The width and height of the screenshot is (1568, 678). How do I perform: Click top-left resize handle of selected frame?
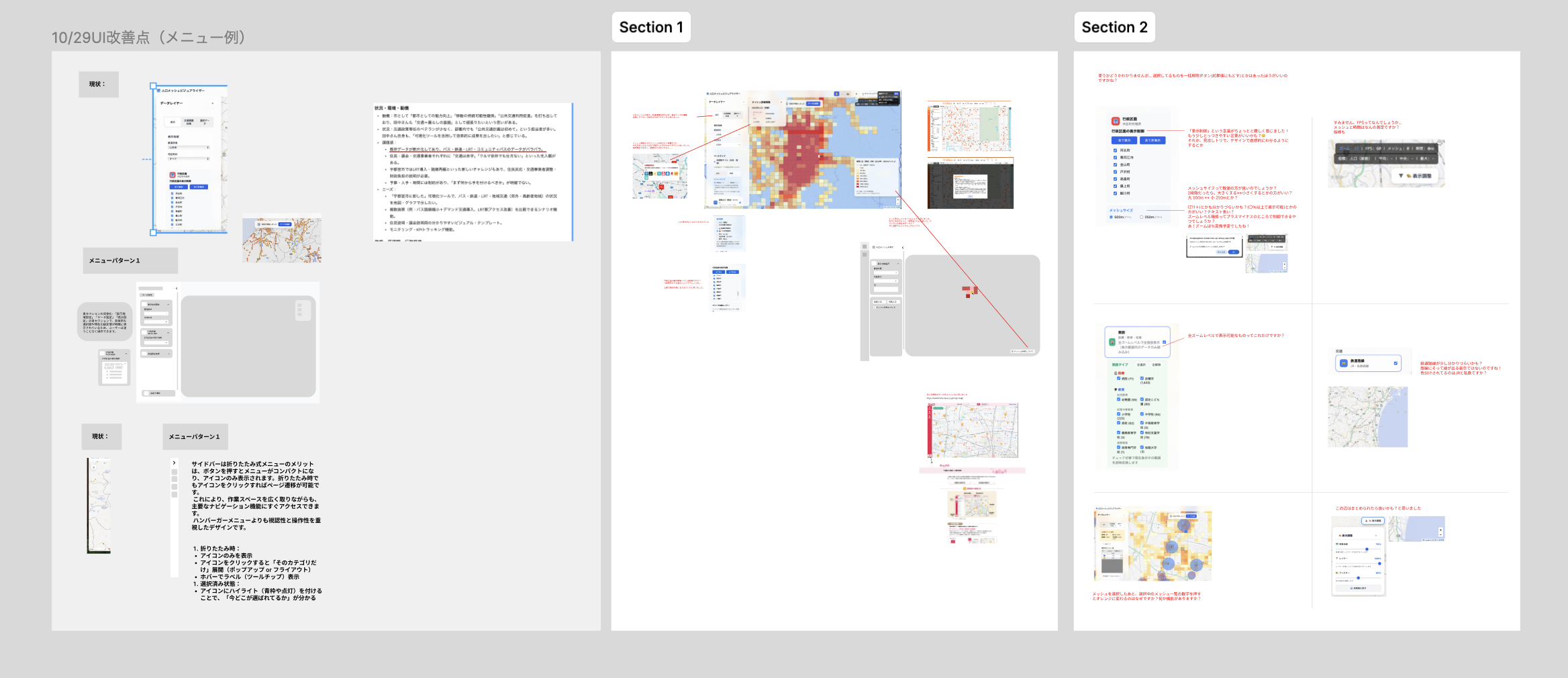pos(153,86)
